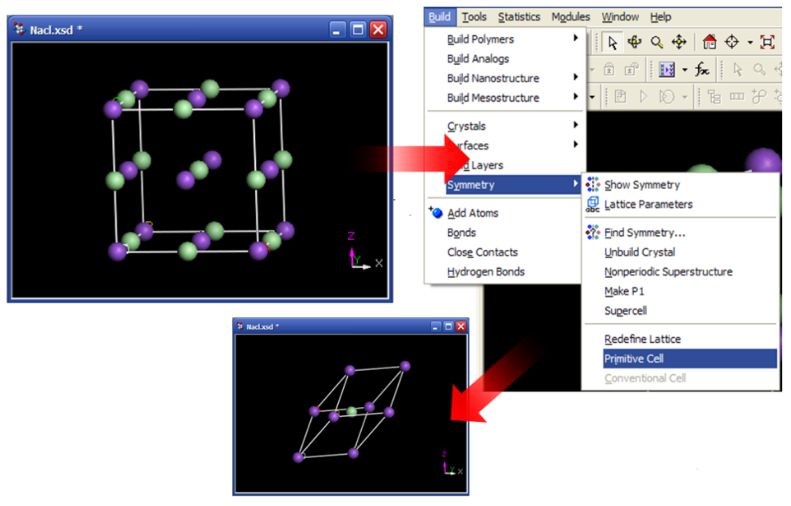Click the fit-to-view bracket icon

[x=767, y=42]
